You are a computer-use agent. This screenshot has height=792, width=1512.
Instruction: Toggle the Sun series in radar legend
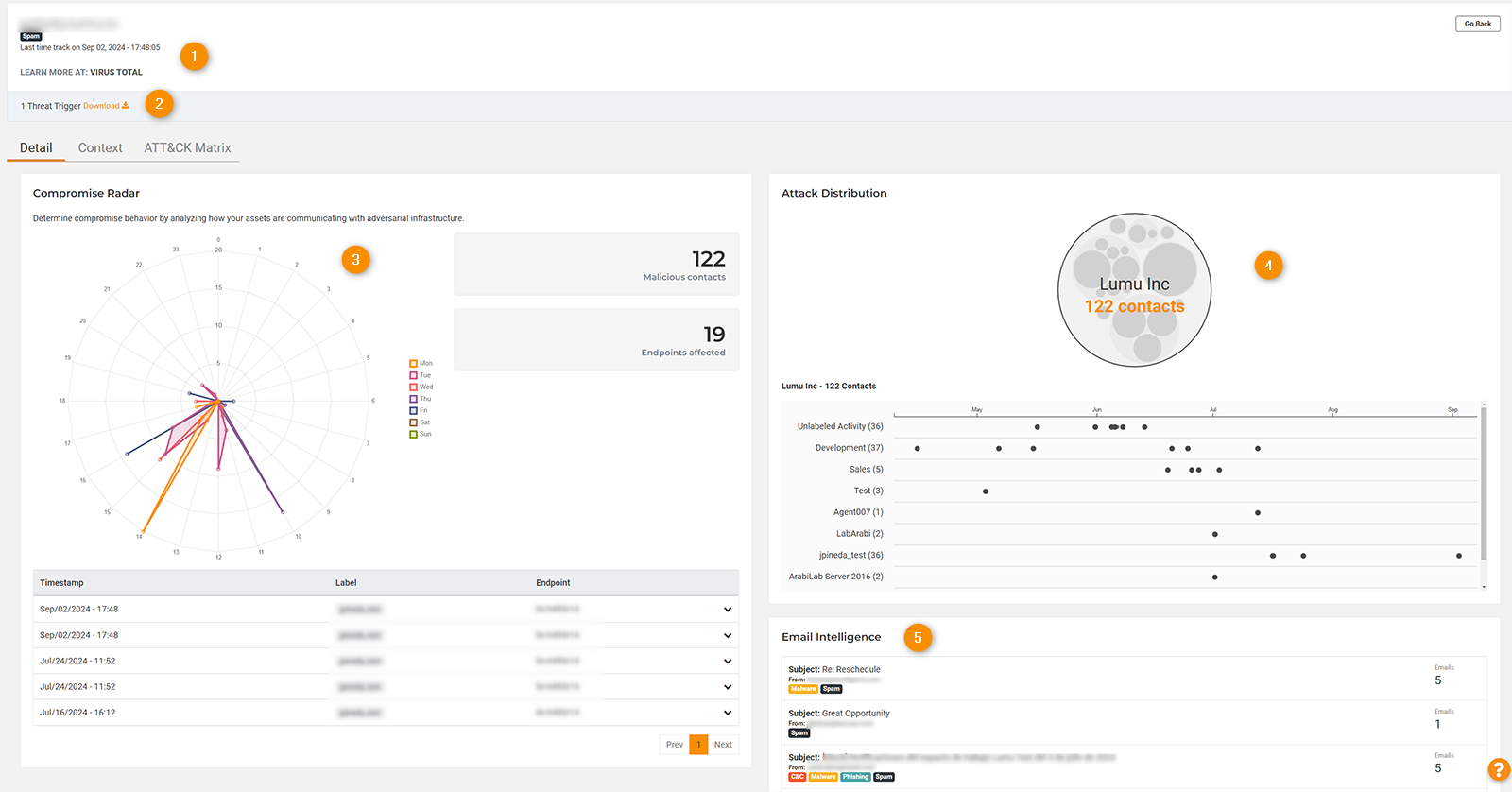414,435
